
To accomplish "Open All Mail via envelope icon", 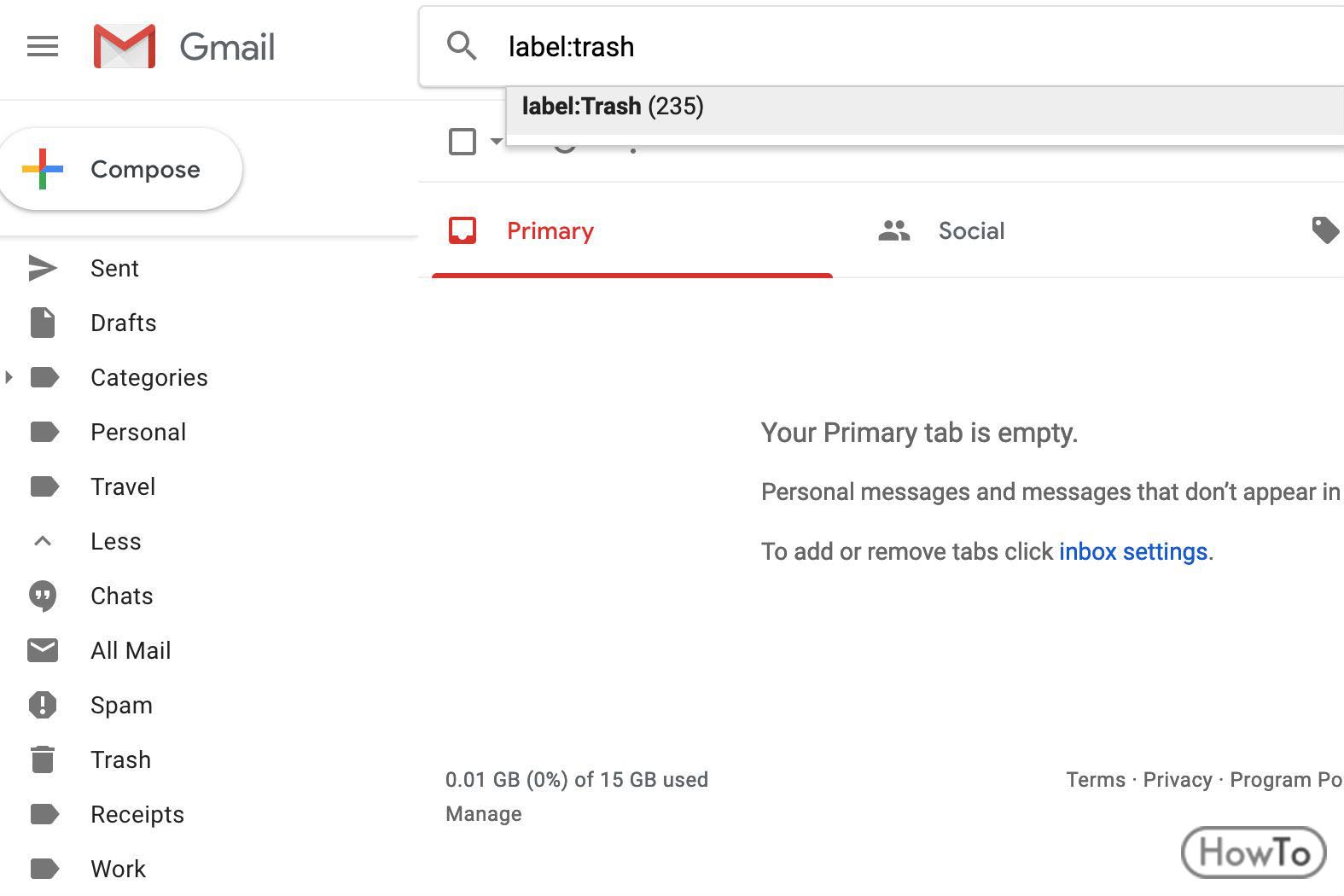I will click(x=43, y=650).
